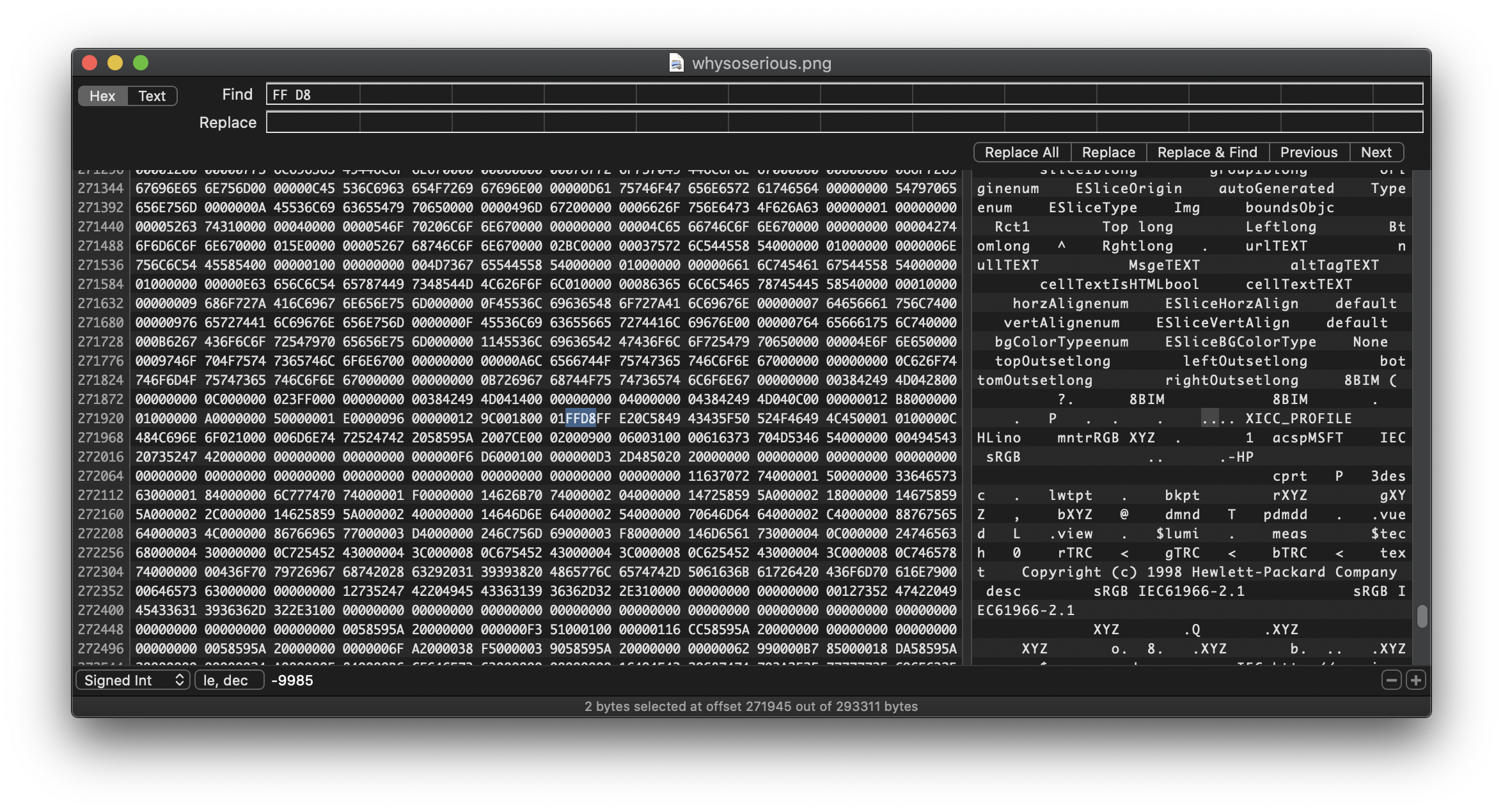
Task: Open the Signed Int type dropdown
Action: [133, 680]
